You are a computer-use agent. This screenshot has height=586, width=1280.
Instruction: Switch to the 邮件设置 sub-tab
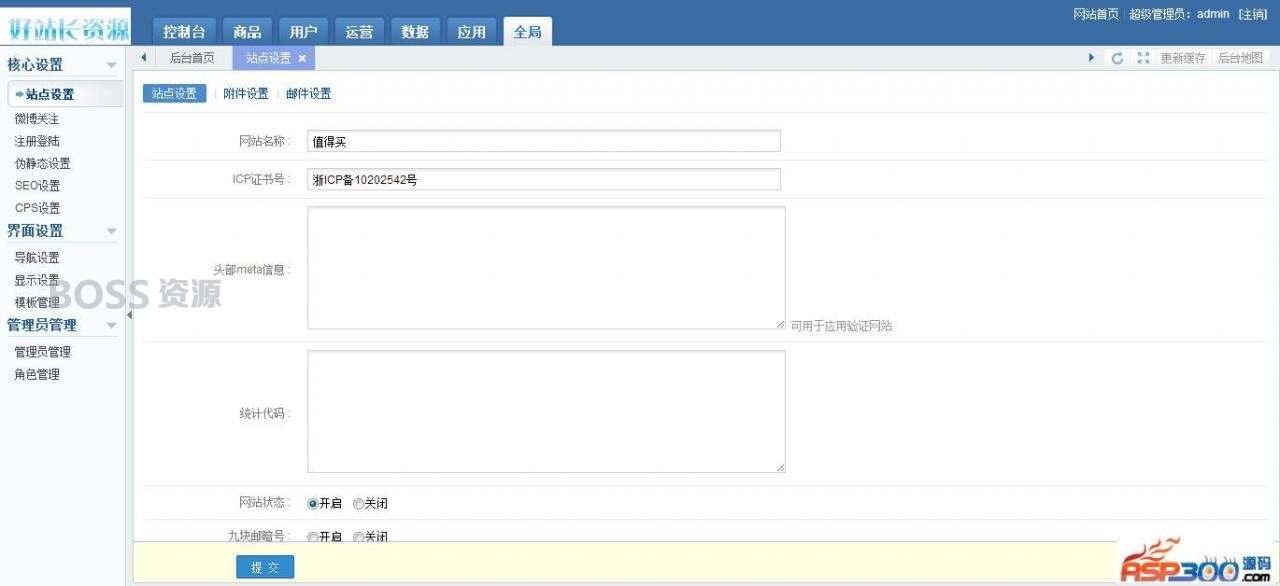coord(308,94)
